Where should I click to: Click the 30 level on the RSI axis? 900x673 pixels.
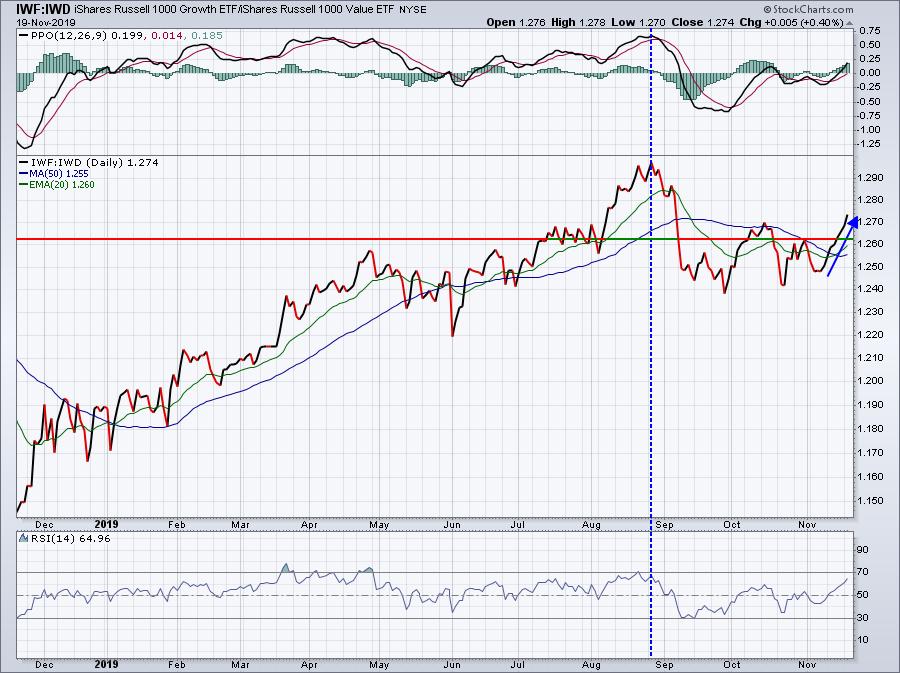863,618
